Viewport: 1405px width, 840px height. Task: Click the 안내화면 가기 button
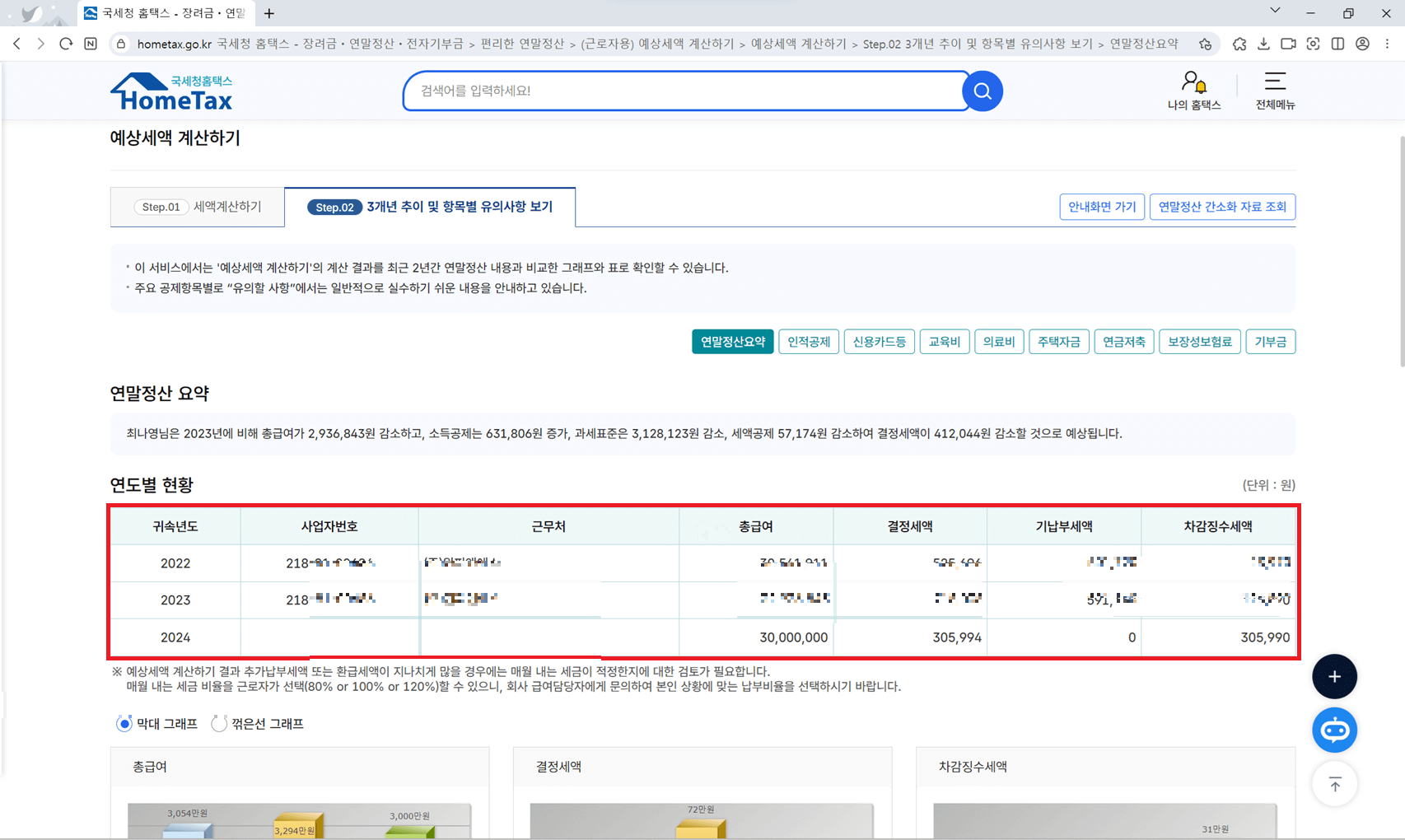pos(1101,207)
